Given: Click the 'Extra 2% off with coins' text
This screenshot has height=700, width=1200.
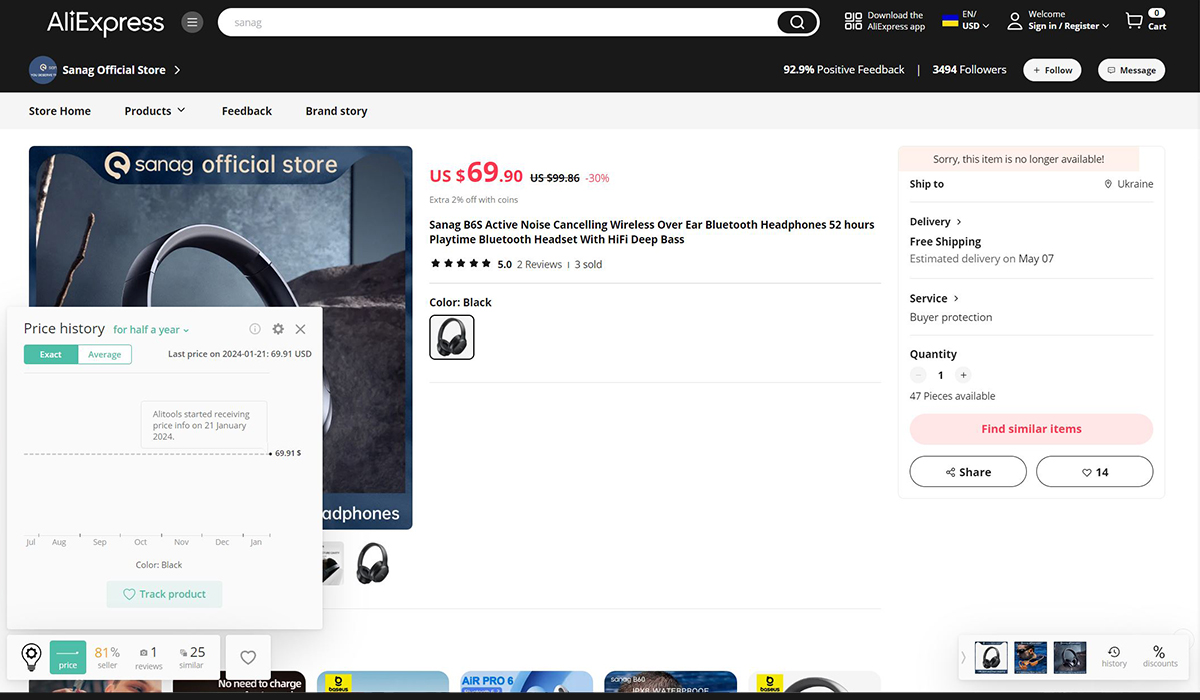Looking at the screenshot, I should point(474,200).
